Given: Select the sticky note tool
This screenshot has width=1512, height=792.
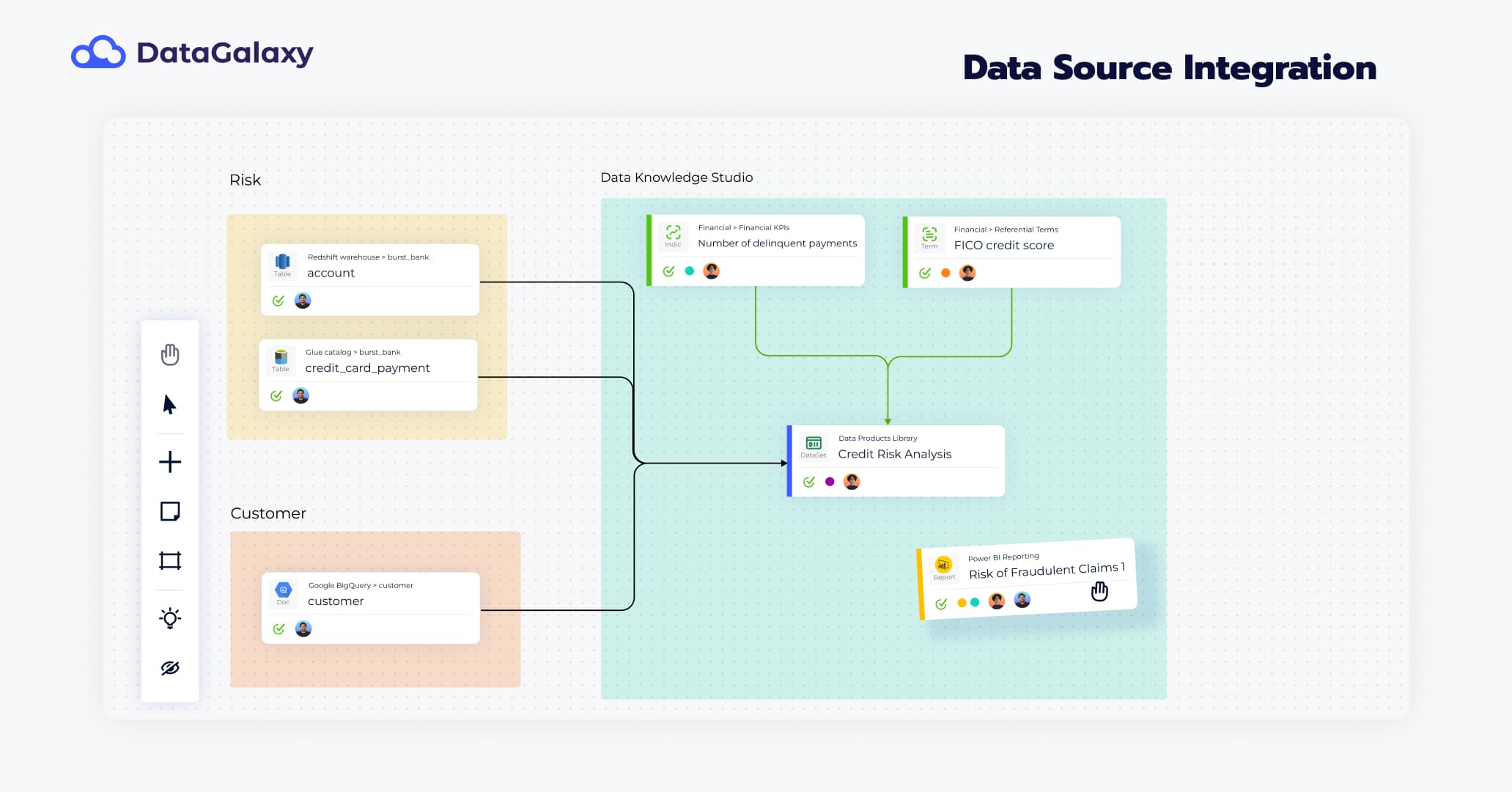Looking at the screenshot, I should pyautogui.click(x=170, y=511).
